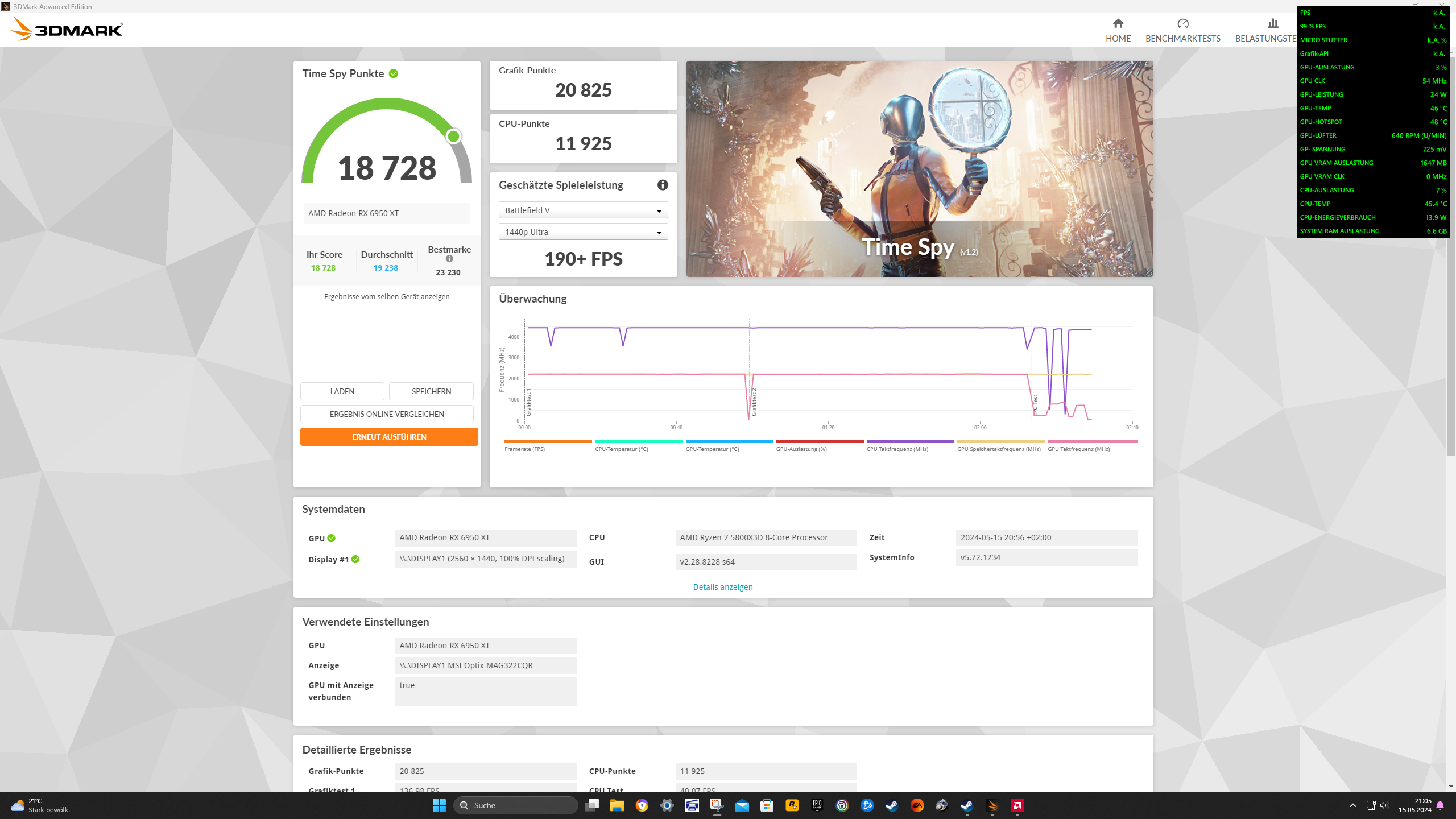Open the Benchmarktests gauge icon

tap(1182, 24)
